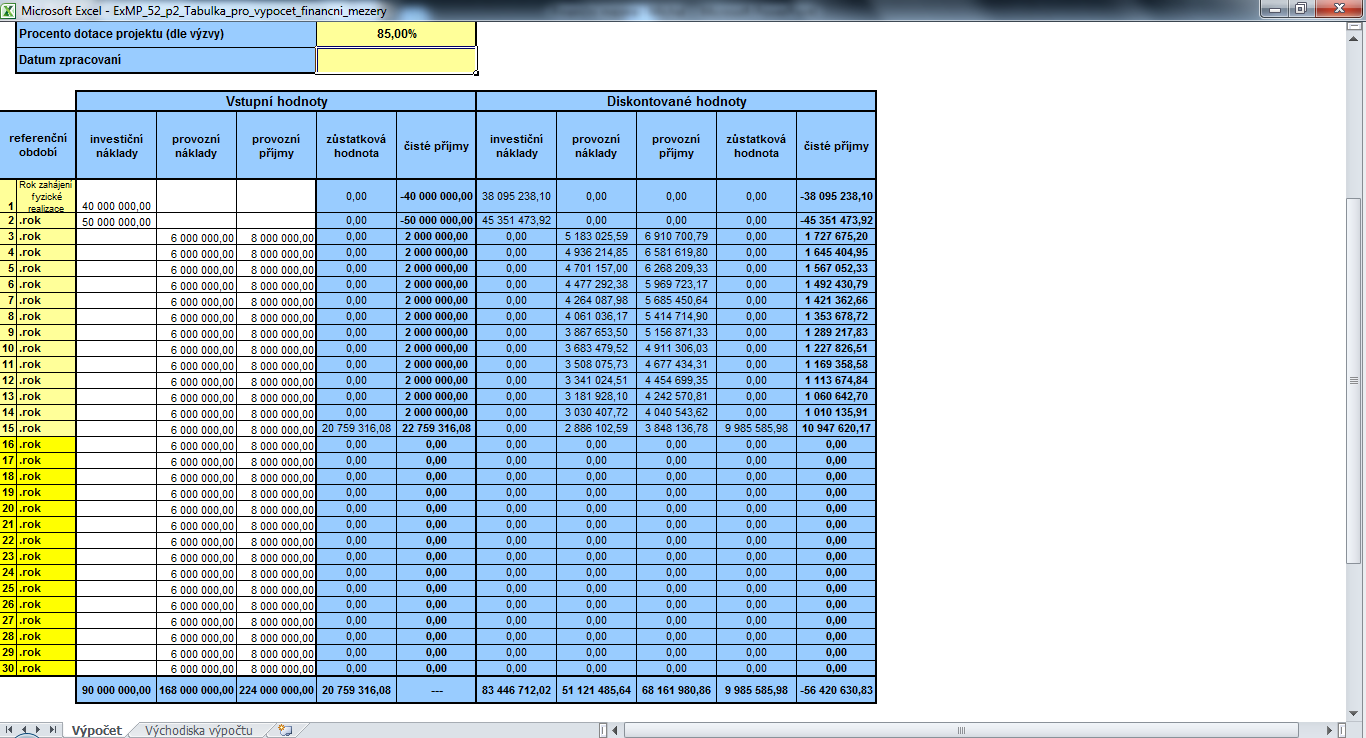This screenshot has width=1366, height=738.
Task: Select the cell with 50 000 000,00
Action: (x=116, y=220)
